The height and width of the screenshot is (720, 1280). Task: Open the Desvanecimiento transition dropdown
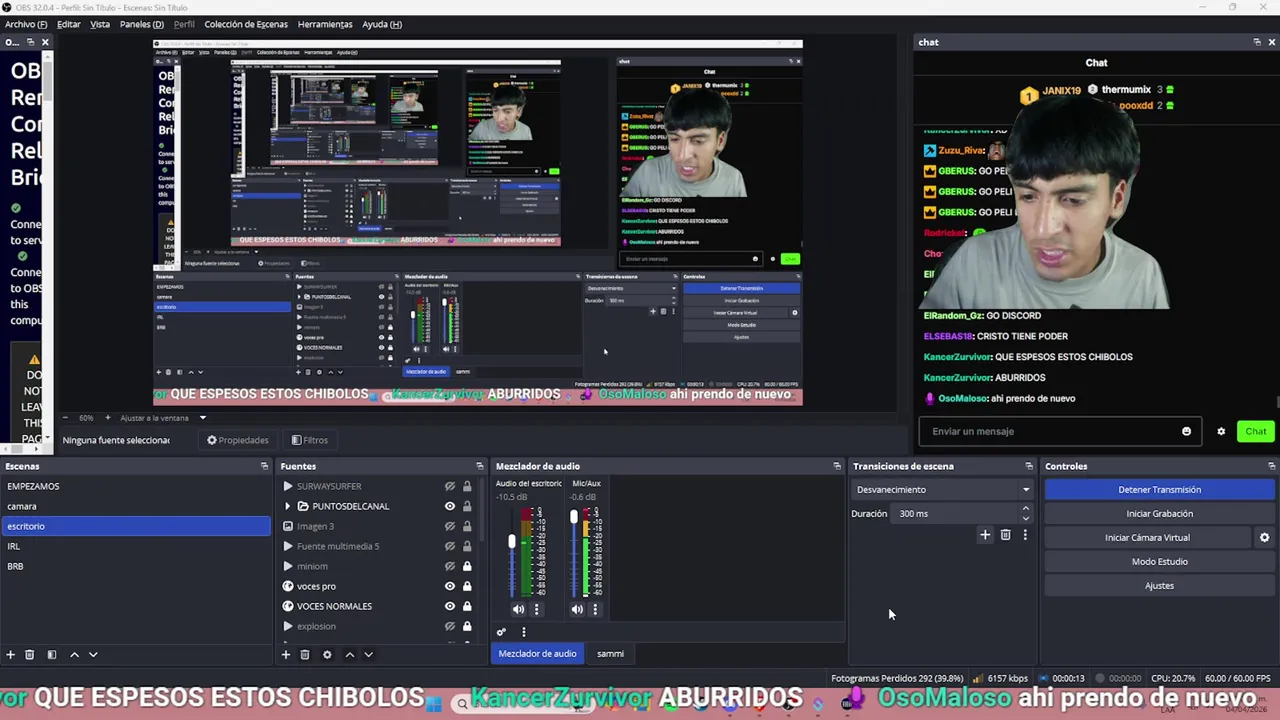(941, 490)
